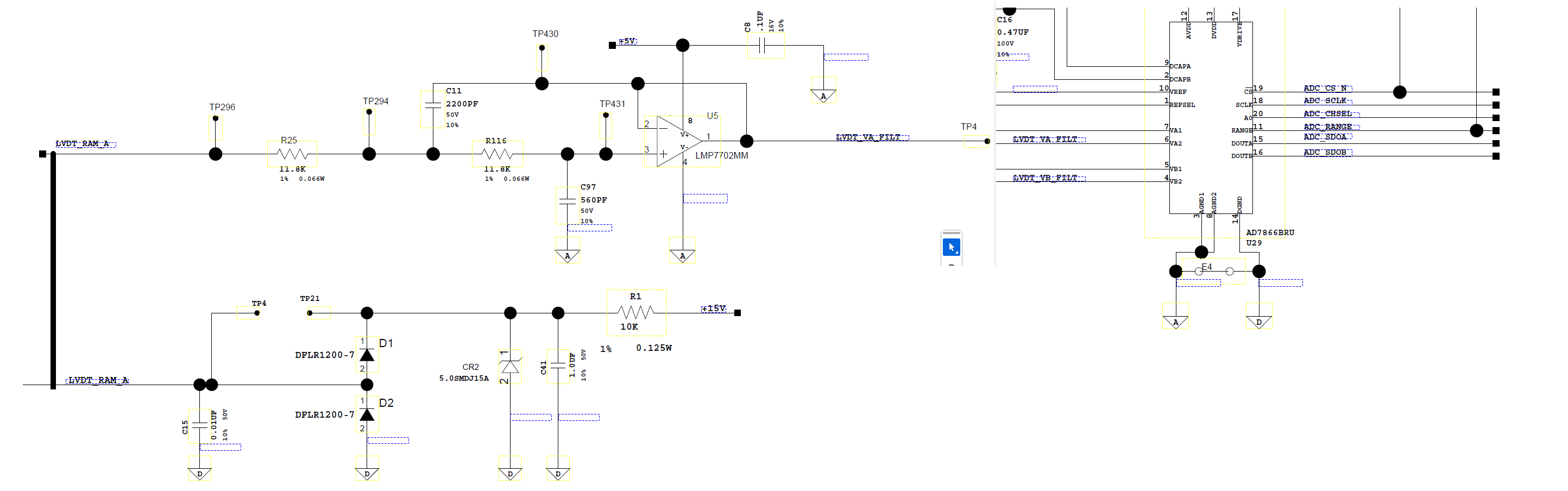The image size is (1568, 491).
Task: Select the ADC_CS_N net label
Action: [1327, 88]
